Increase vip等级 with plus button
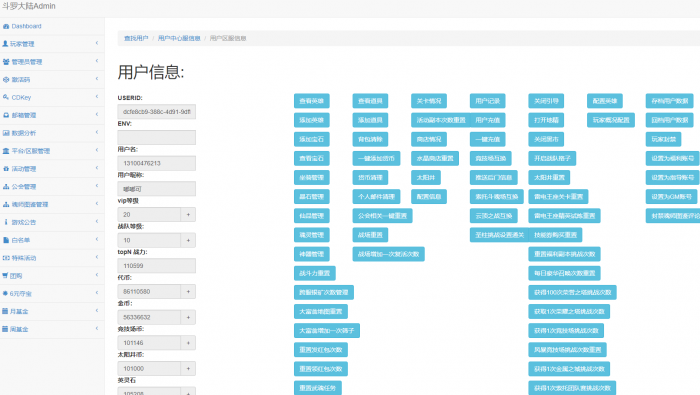This screenshot has height=395, width=700. (188, 215)
